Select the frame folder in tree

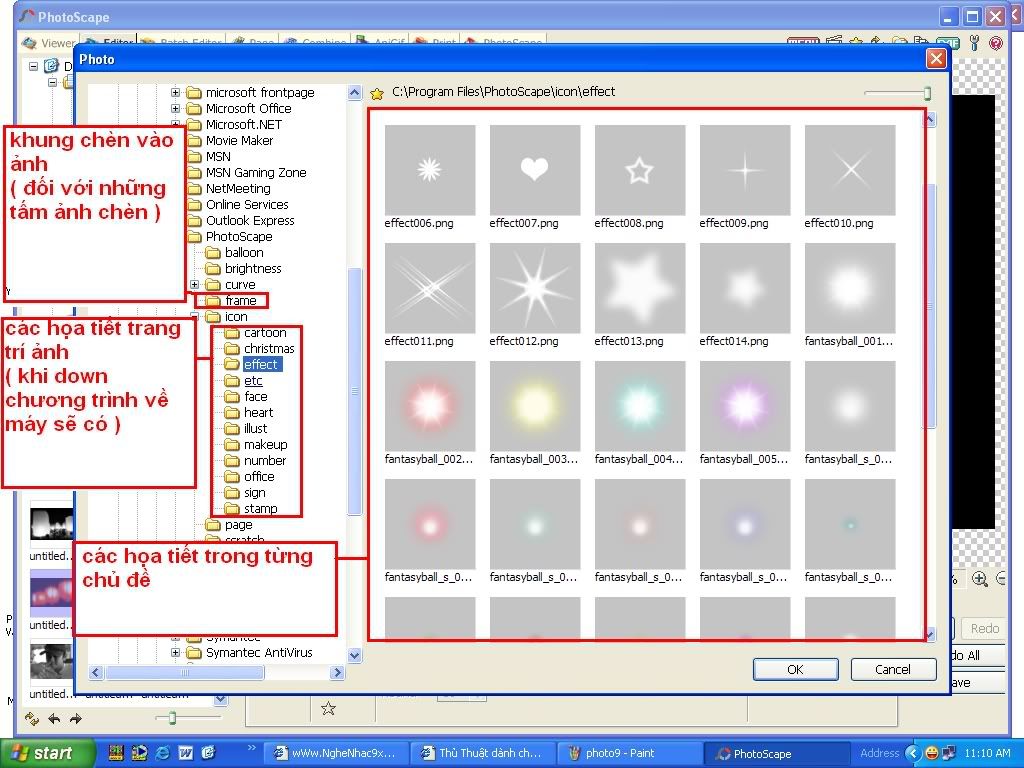point(240,301)
